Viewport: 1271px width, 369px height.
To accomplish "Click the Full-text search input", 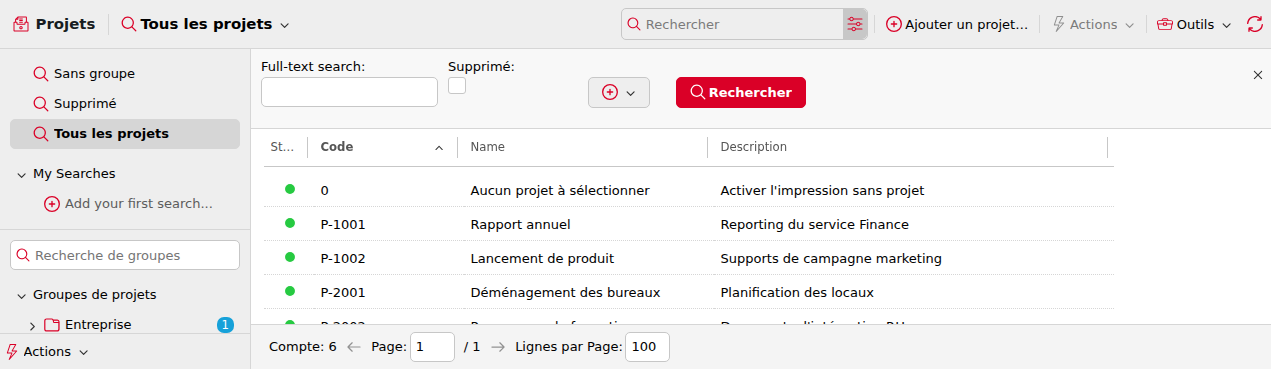I will [x=349, y=92].
